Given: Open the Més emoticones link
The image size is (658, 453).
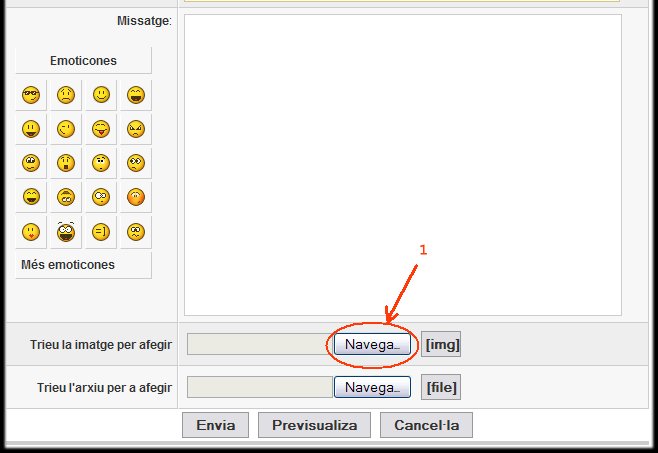Looking at the screenshot, I should pyautogui.click(x=68, y=265).
